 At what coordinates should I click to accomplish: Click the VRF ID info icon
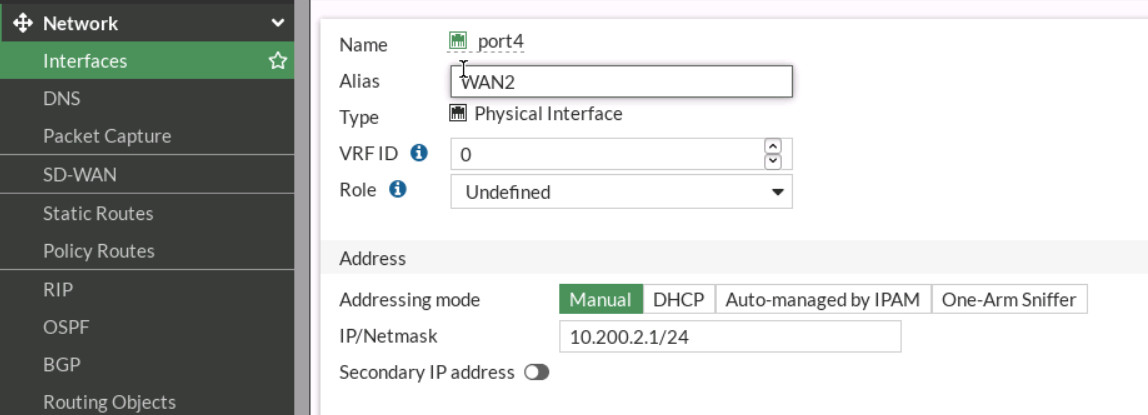[x=419, y=153]
